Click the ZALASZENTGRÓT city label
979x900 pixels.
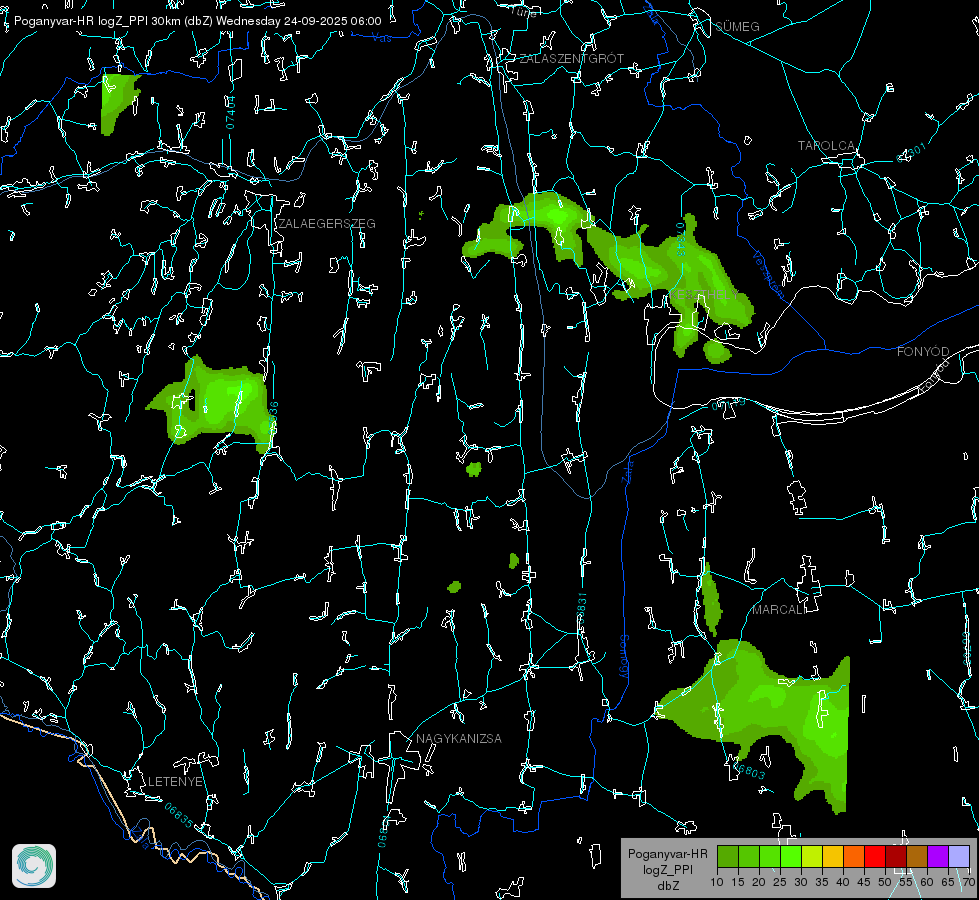[x=571, y=58]
